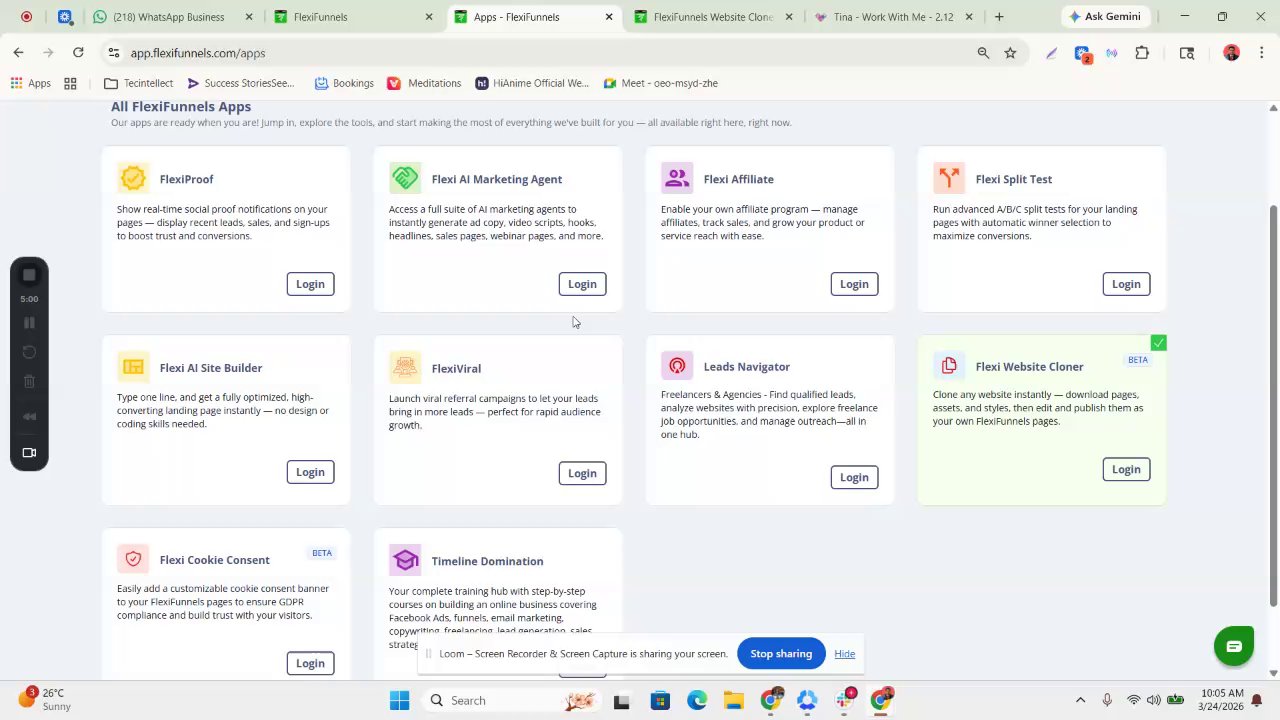The width and height of the screenshot is (1280, 720).
Task: Click the Flexi Cookie Consent shield icon
Action: 133,559
